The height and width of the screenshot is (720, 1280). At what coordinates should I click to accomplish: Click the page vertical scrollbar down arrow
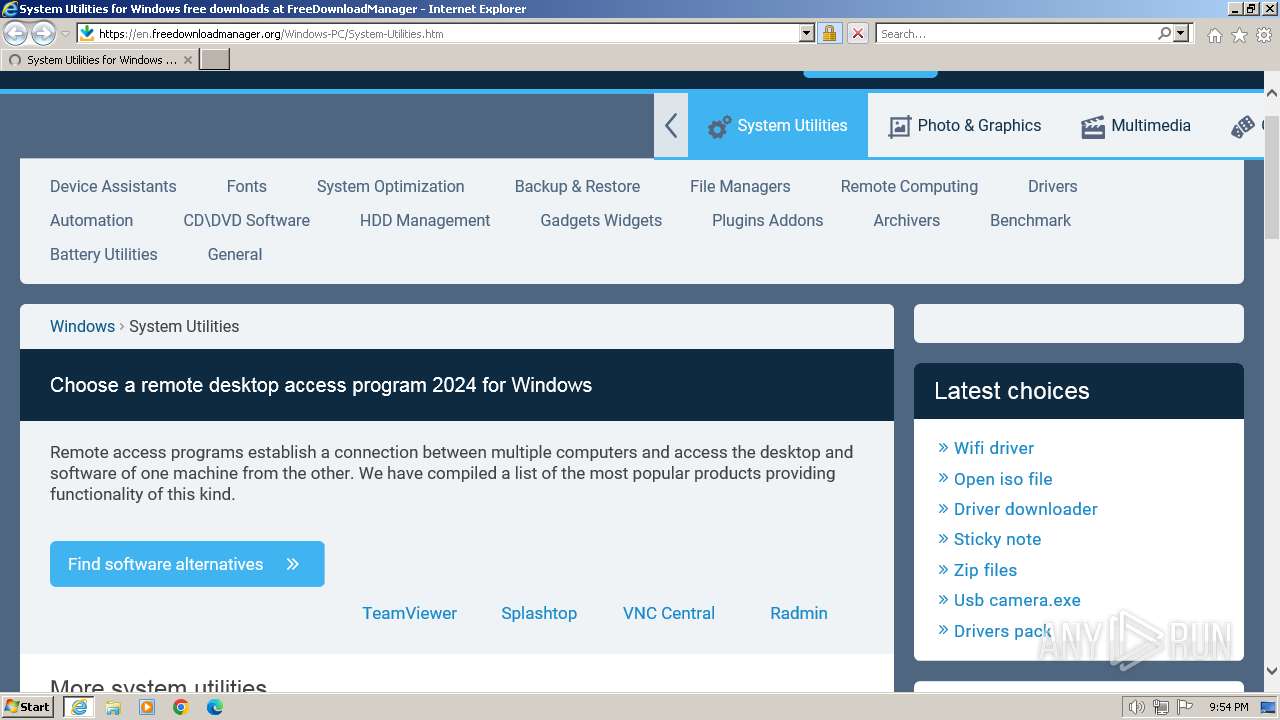click(1272, 671)
